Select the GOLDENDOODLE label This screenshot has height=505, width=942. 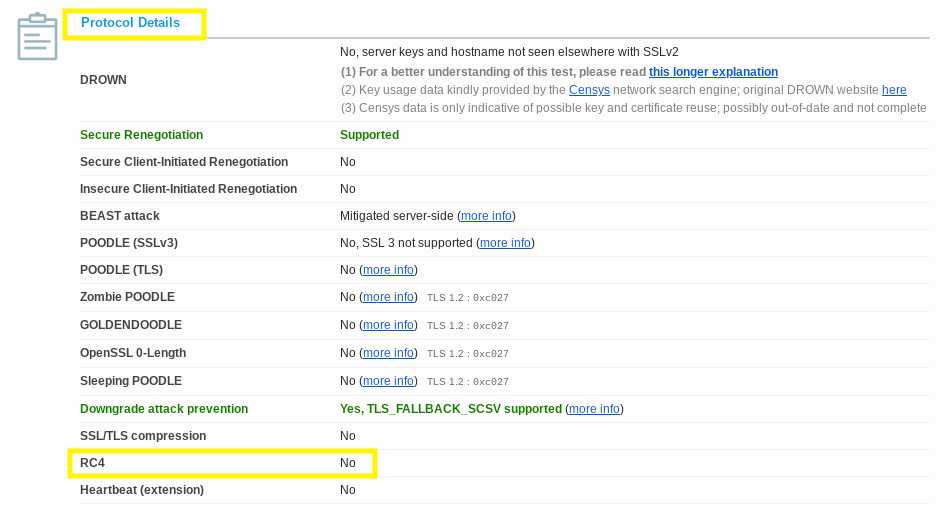[131, 325]
